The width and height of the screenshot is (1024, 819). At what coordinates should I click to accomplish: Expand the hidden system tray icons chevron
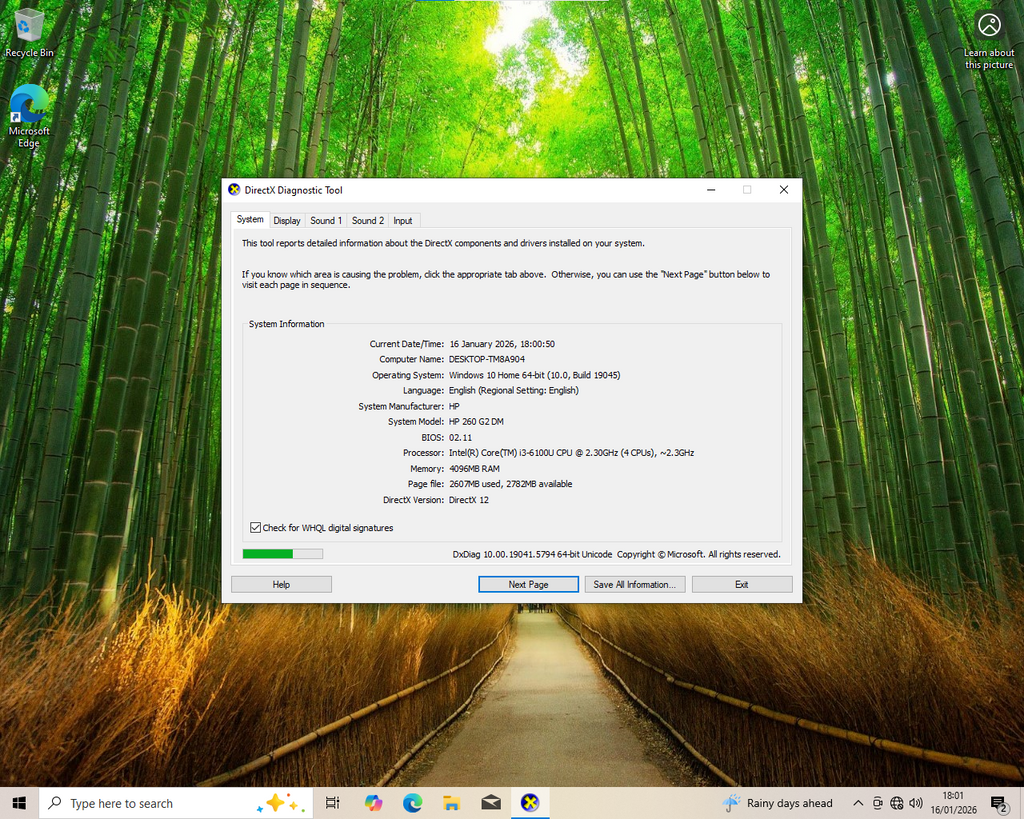click(857, 803)
